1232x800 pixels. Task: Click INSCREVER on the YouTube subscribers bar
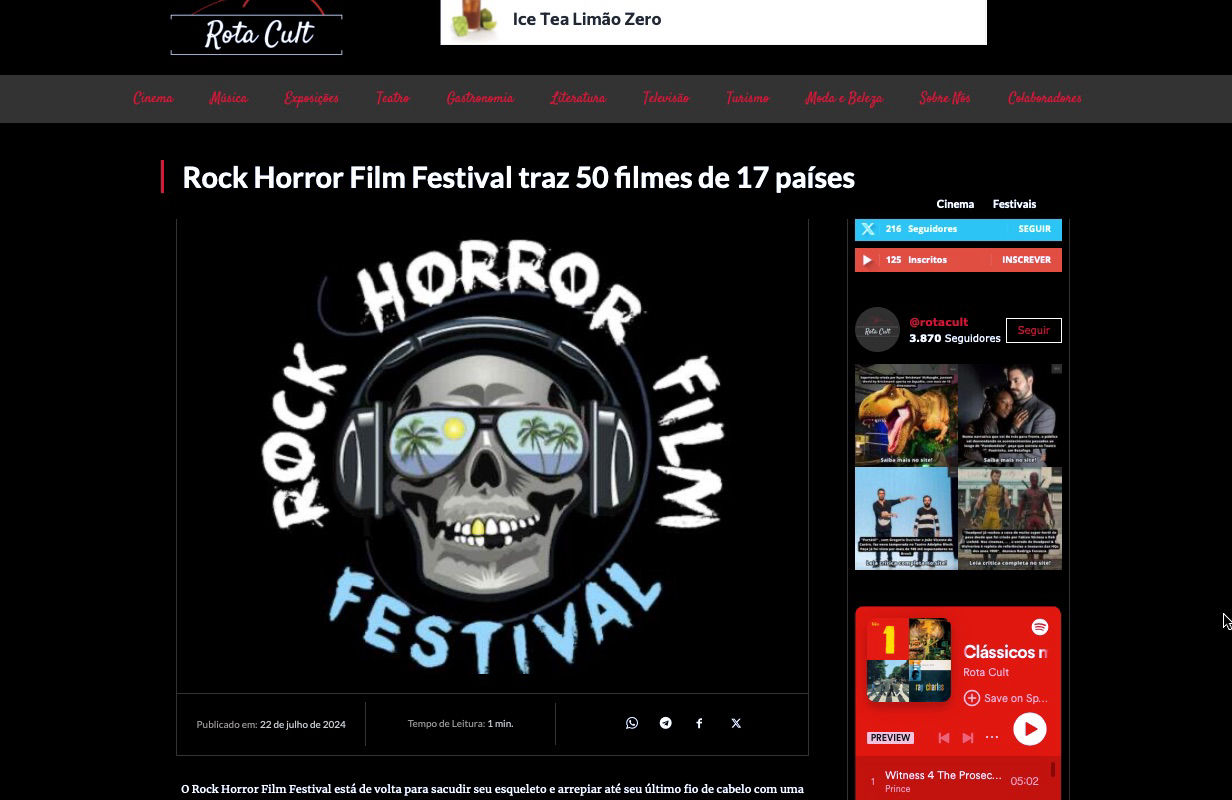tap(1026, 260)
